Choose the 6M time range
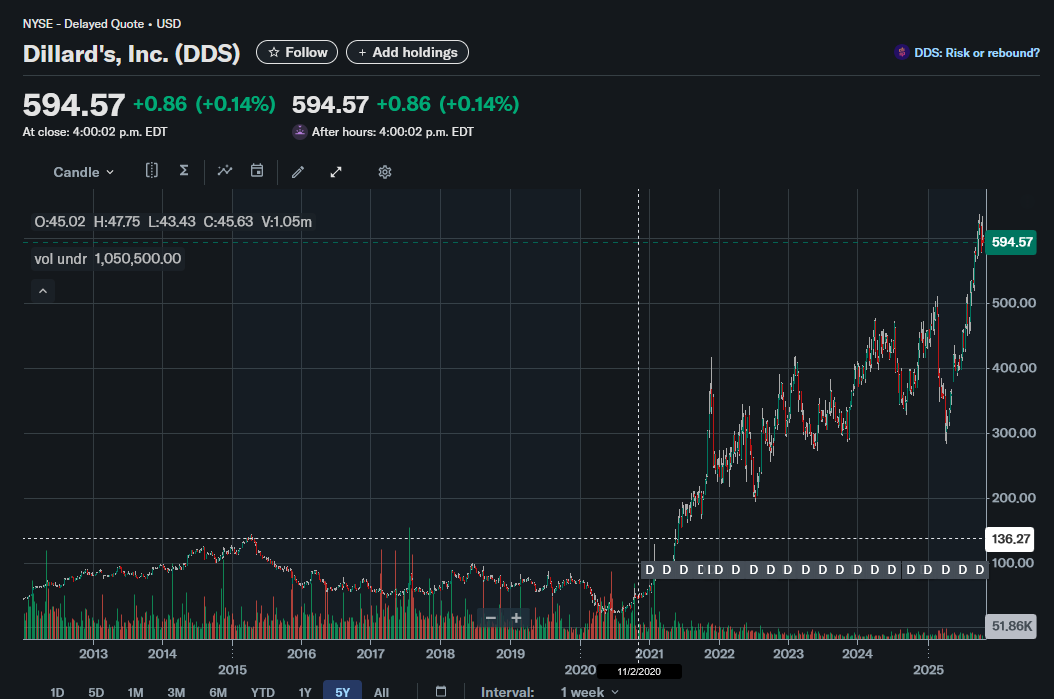 click(x=218, y=692)
